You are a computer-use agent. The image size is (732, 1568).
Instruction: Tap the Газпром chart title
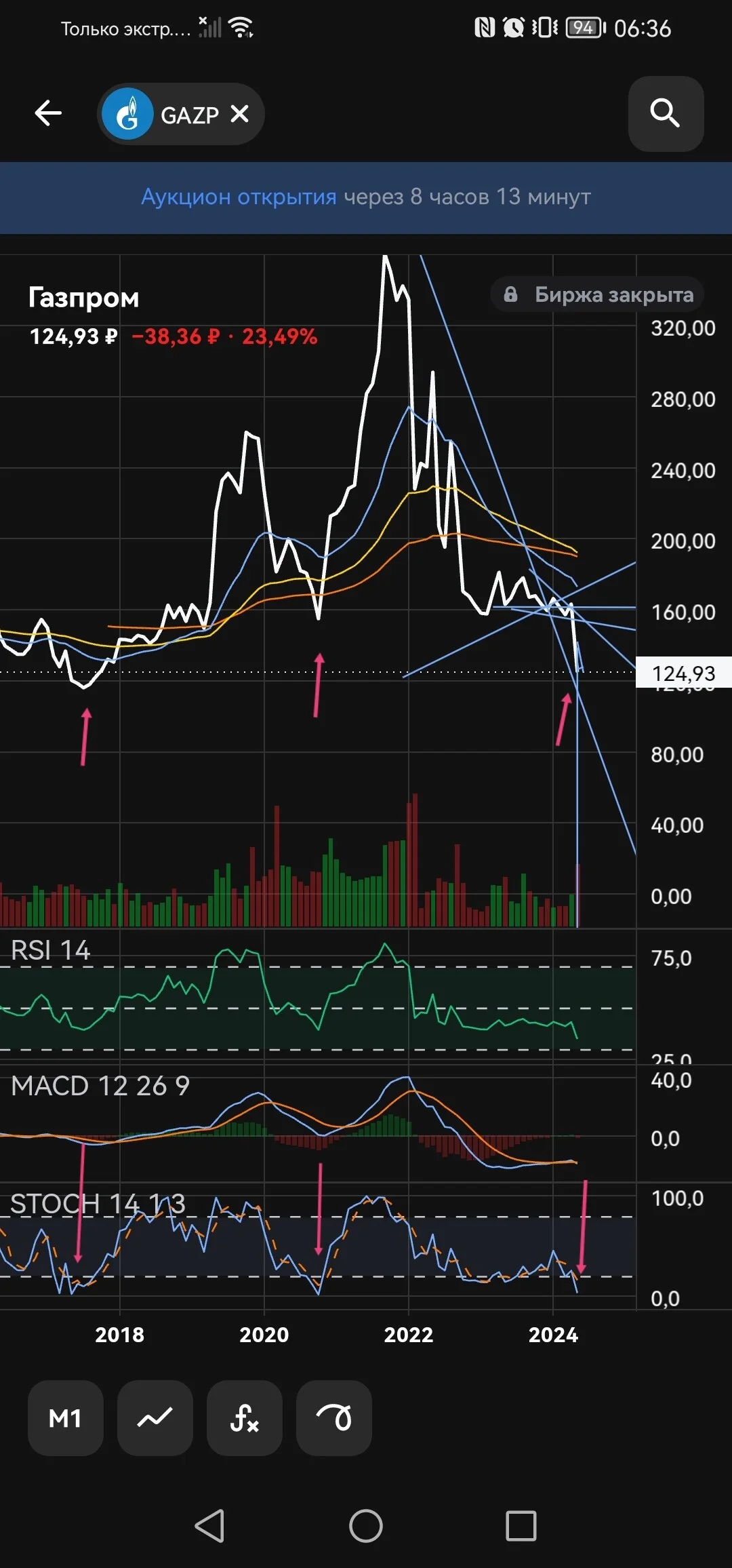coord(84,298)
